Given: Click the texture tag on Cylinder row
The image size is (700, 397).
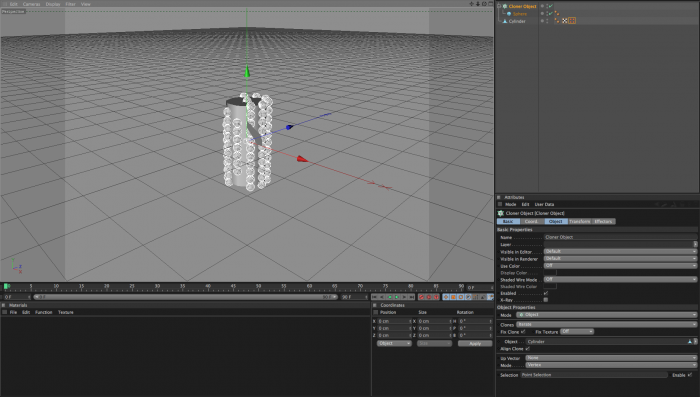Looking at the screenshot, I should (x=565, y=21).
